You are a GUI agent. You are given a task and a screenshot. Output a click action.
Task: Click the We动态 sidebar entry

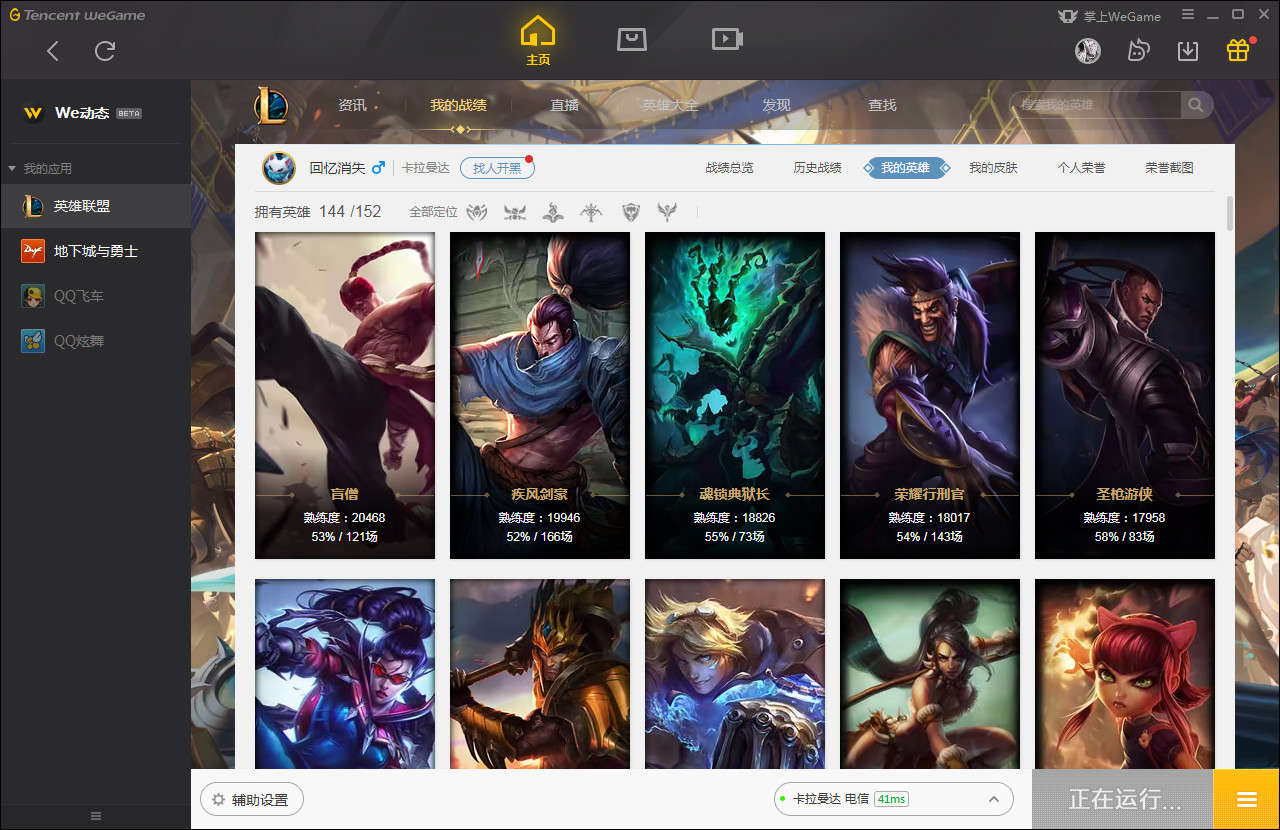click(x=96, y=113)
